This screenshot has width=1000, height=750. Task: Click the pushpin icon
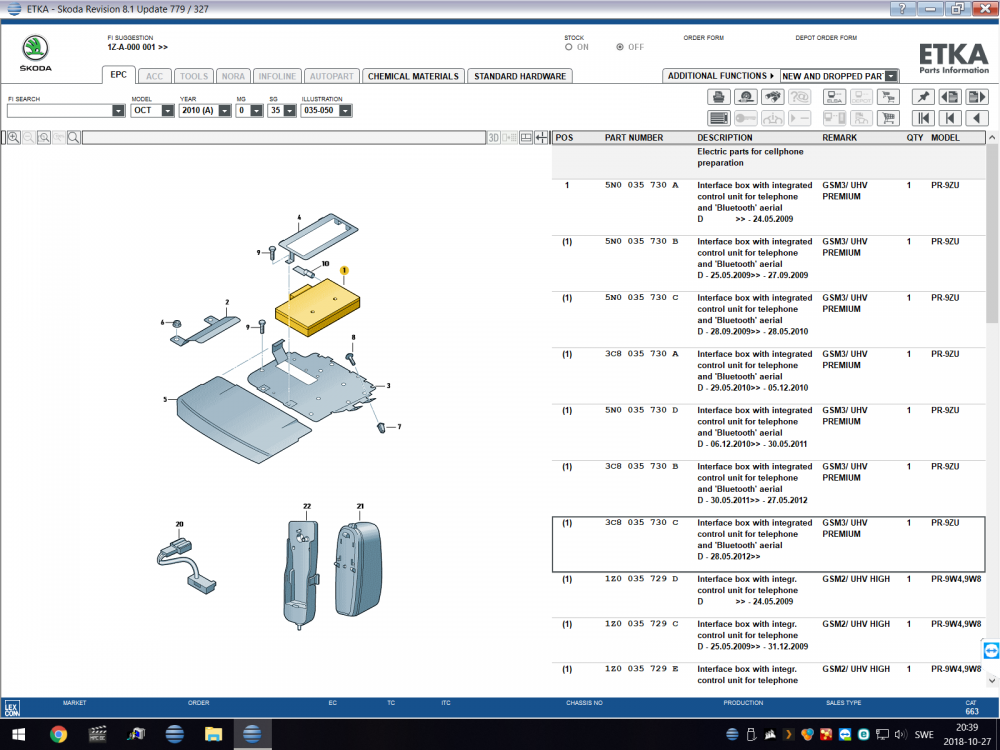[923, 97]
